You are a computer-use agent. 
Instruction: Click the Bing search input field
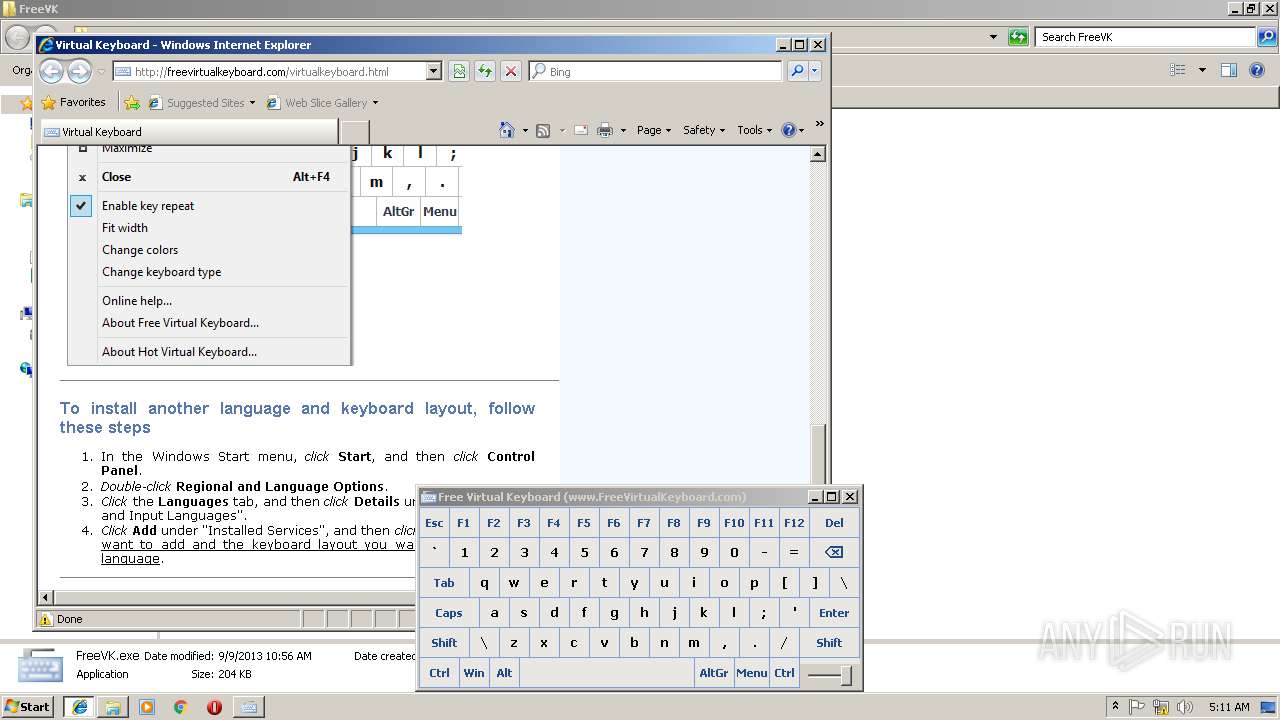(x=655, y=71)
